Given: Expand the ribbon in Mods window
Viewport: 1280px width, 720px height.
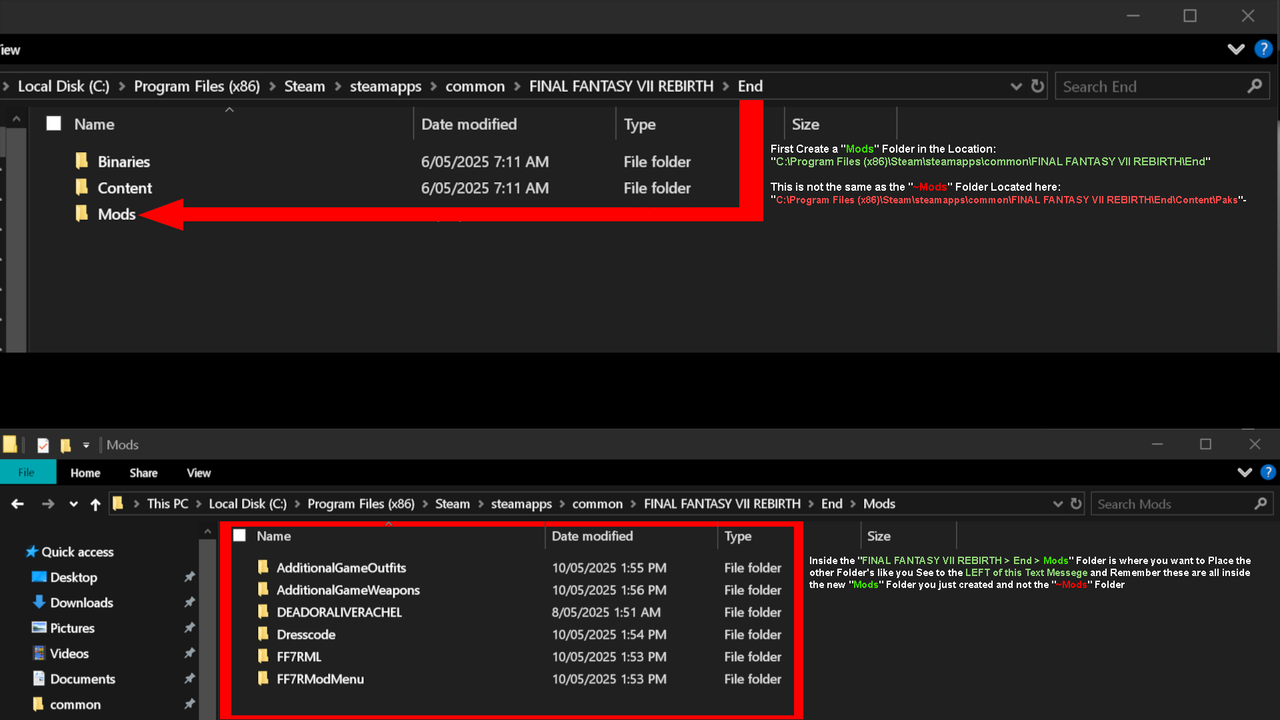Looking at the screenshot, I should [x=1245, y=472].
